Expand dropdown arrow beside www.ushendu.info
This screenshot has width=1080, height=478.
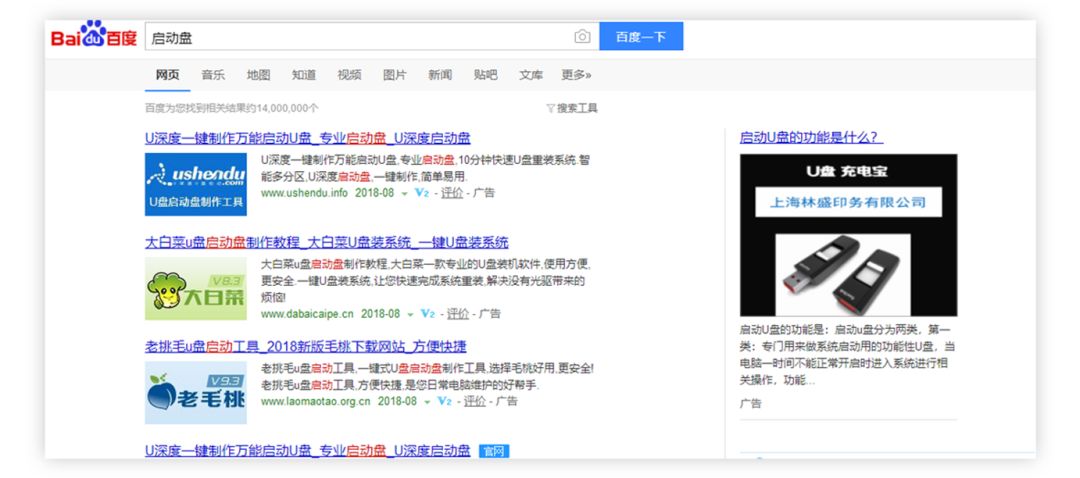point(404,194)
